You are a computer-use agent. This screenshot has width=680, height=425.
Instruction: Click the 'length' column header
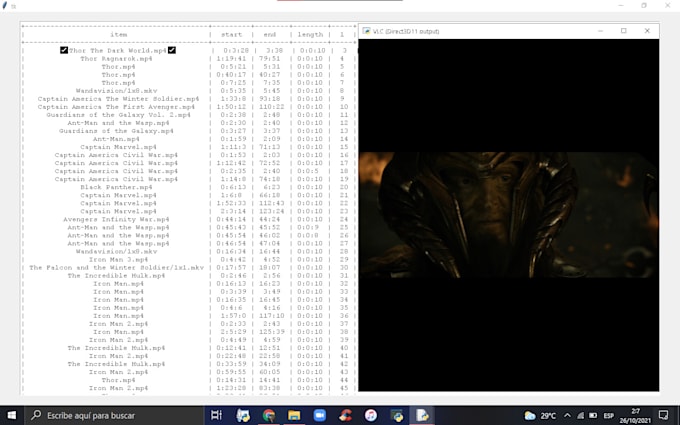pyautogui.click(x=310, y=34)
